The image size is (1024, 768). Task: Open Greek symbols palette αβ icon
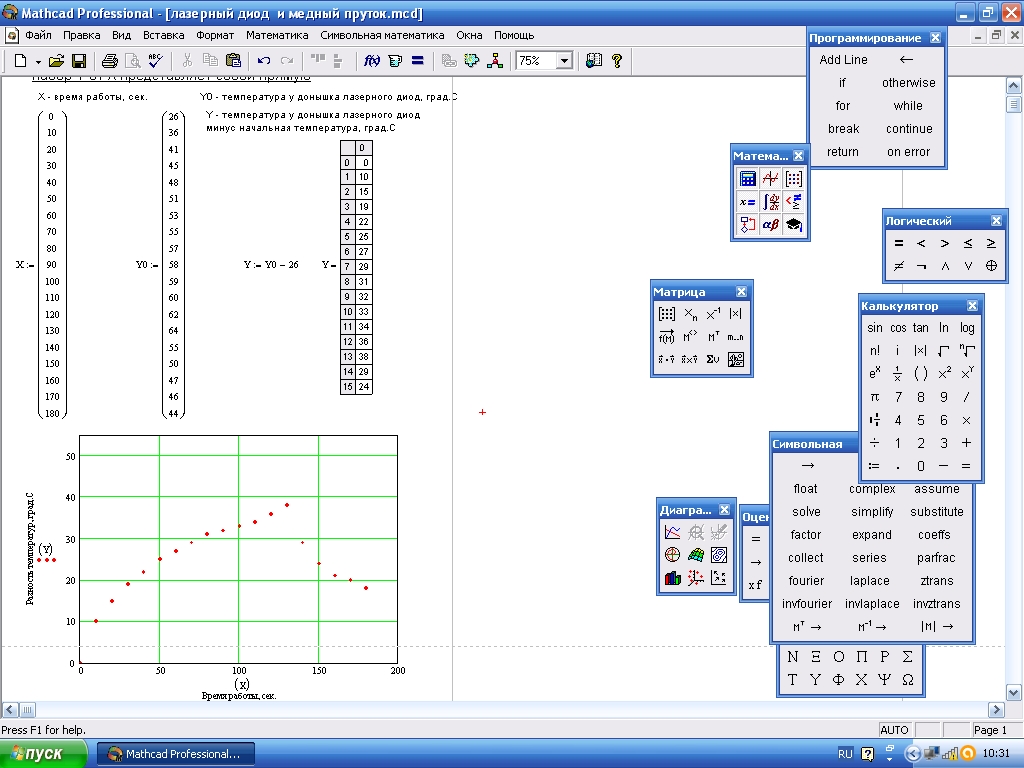(x=771, y=225)
